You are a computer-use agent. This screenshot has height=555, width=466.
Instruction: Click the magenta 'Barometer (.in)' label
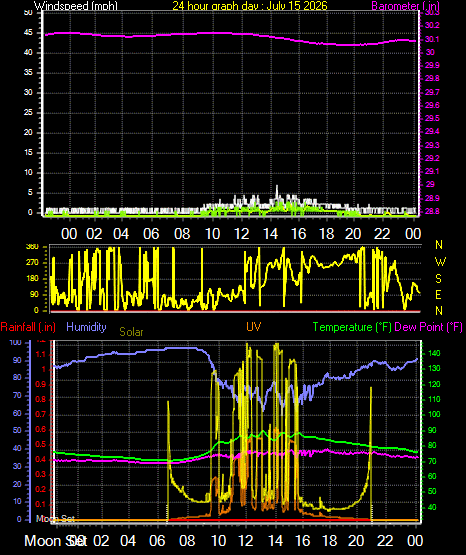tap(405, 6)
